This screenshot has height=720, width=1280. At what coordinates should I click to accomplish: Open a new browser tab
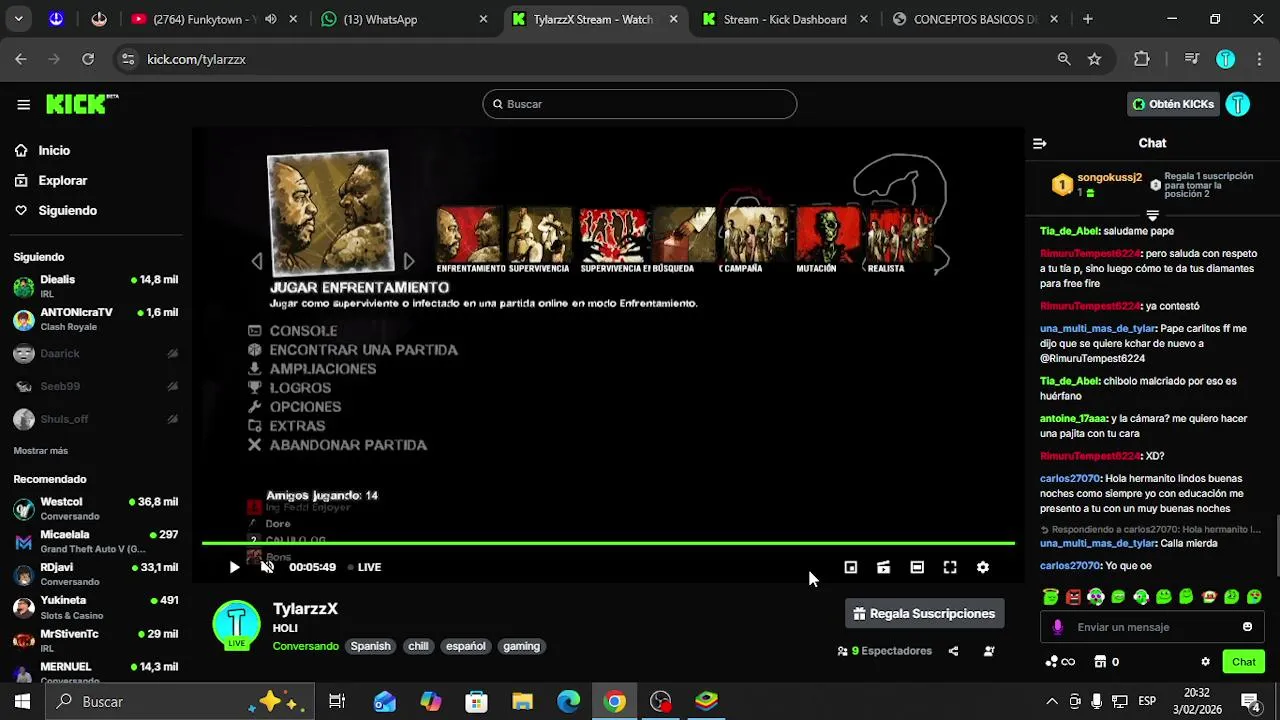1088,19
